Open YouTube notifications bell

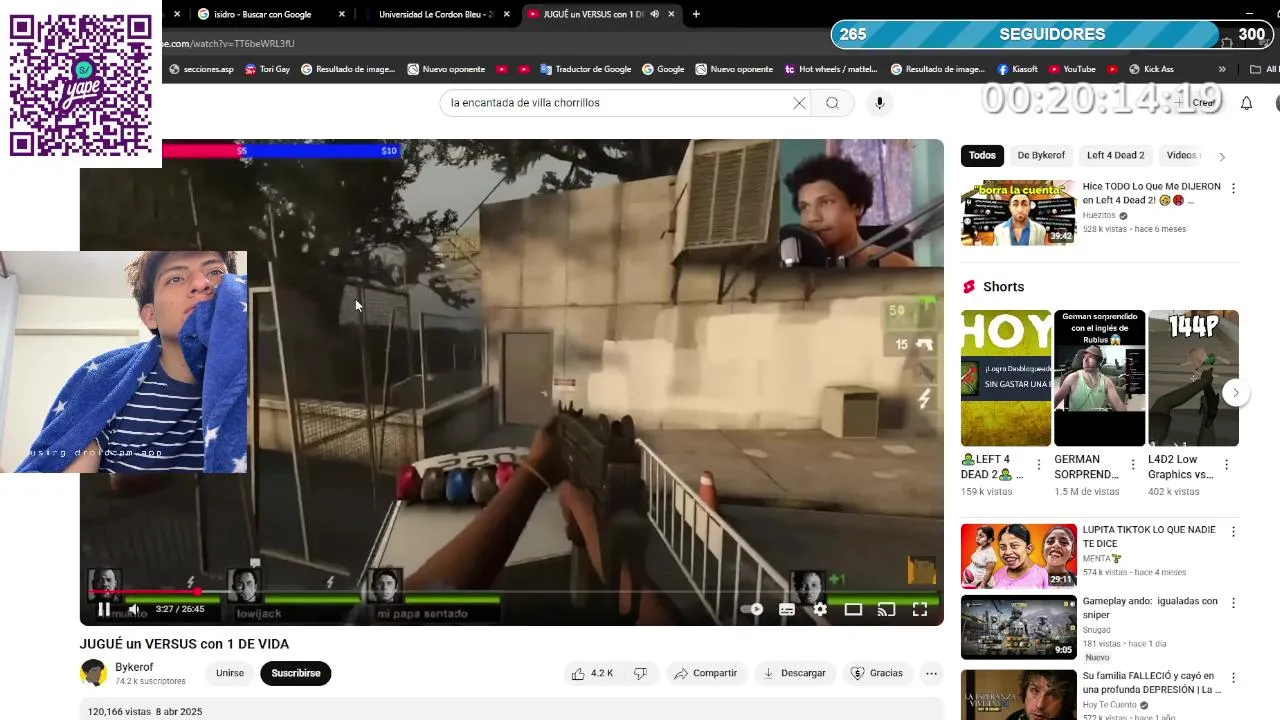point(1247,103)
